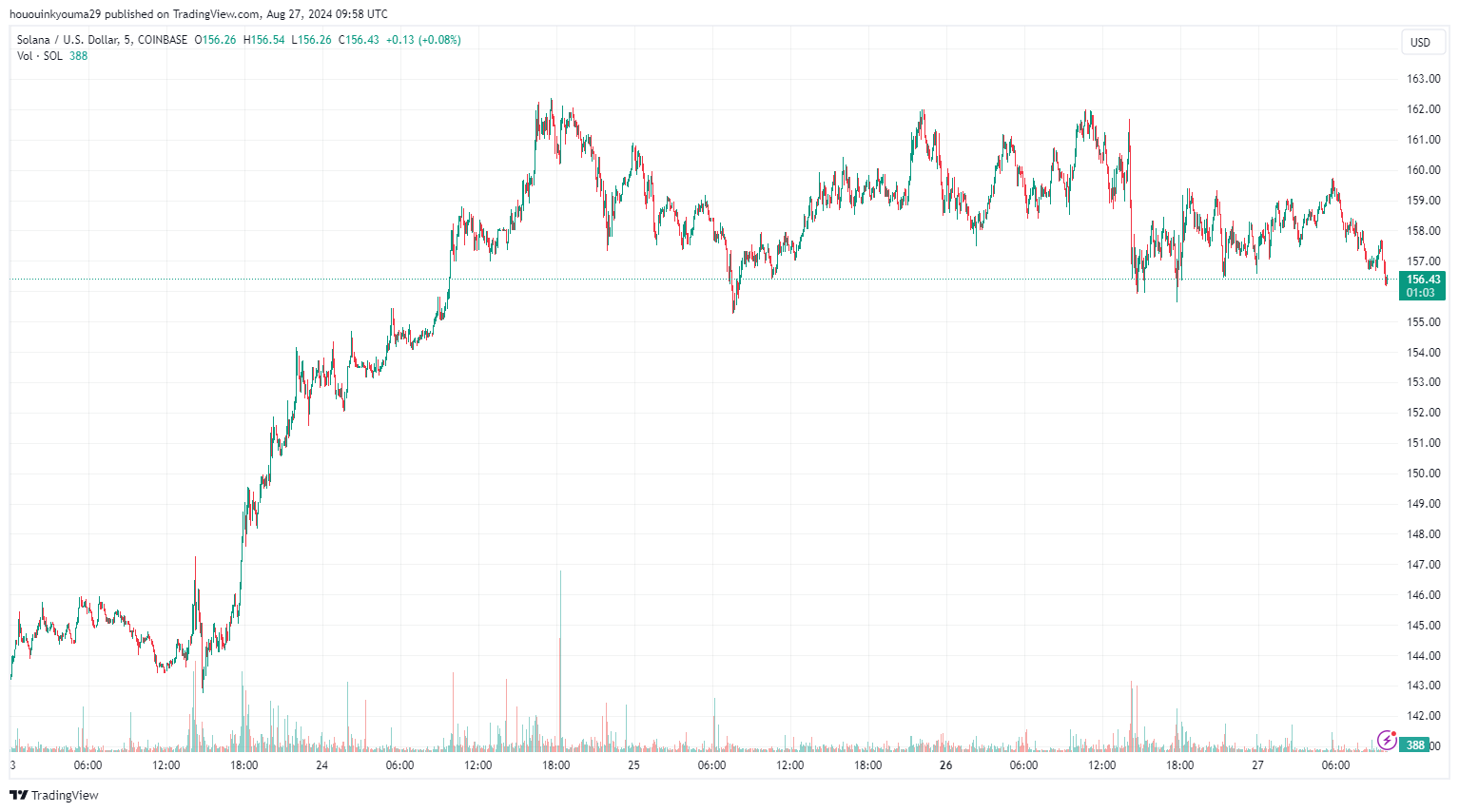Click the high value H156.54
This screenshot has height=812, width=1459.
tap(264, 40)
